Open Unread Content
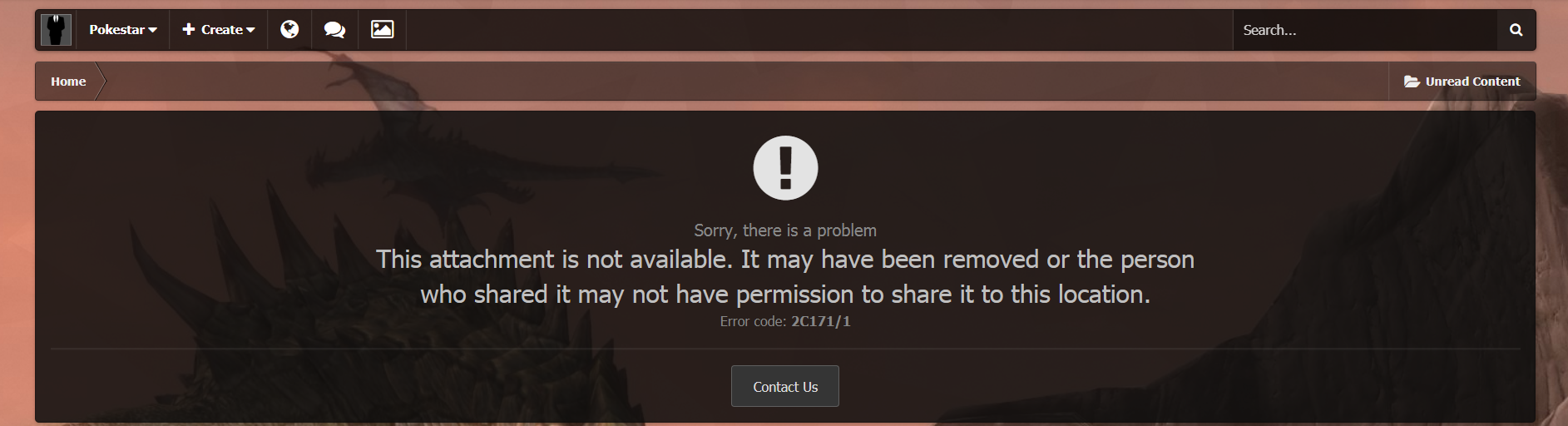 tap(1462, 82)
